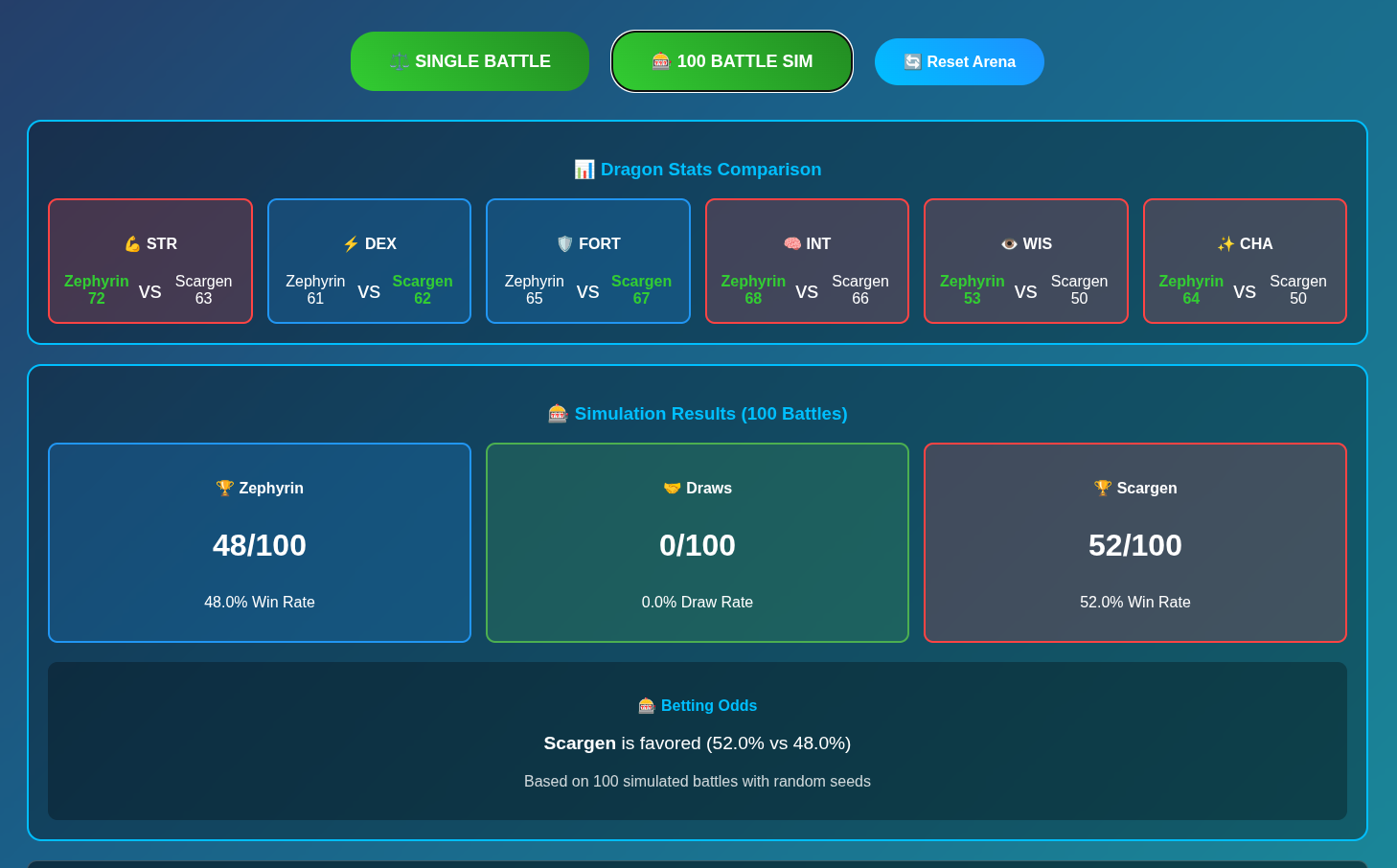
Task: Select the Zephyrin 48/100 result card
Action: (x=260, y=542)
